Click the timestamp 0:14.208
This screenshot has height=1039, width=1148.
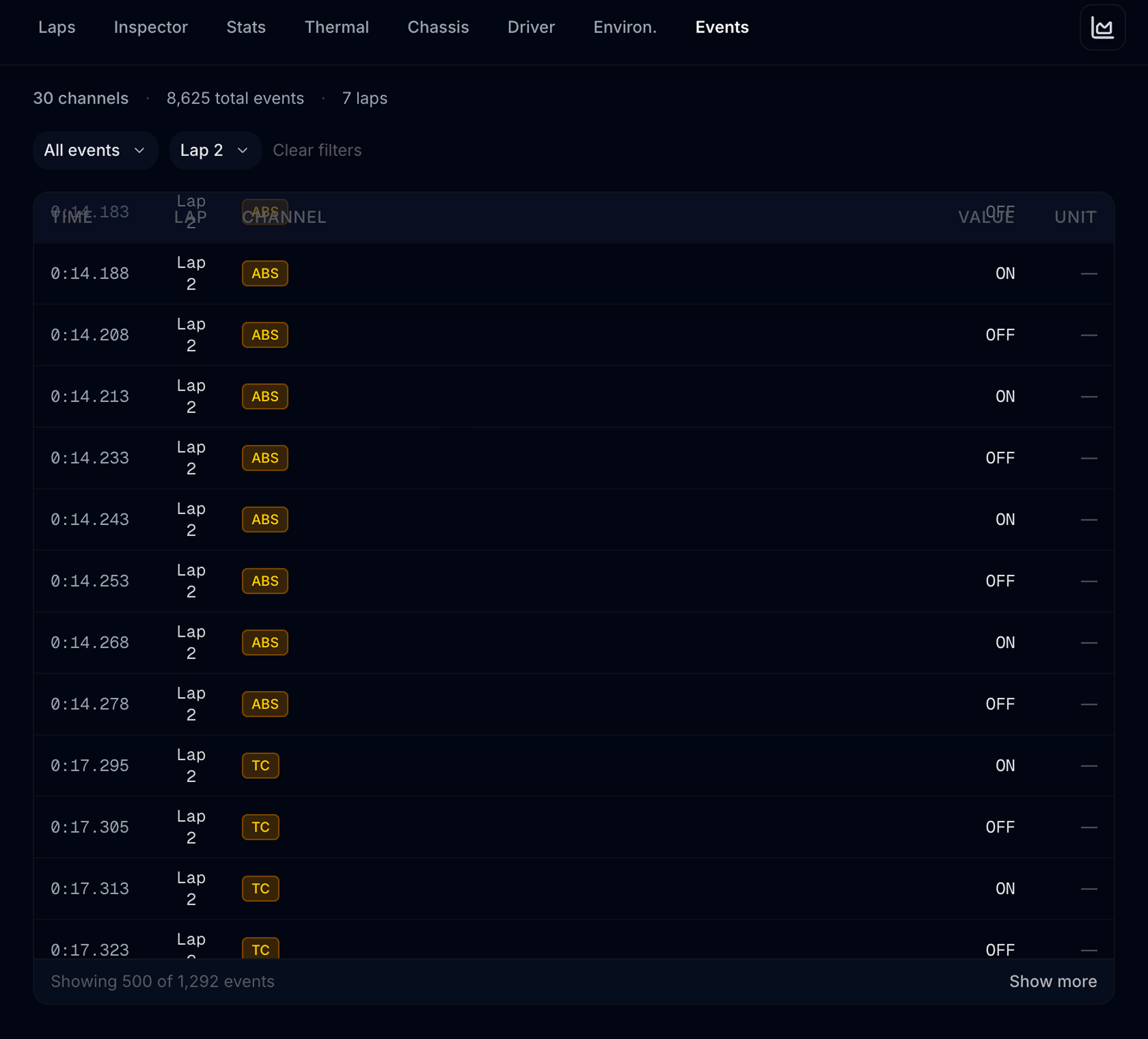pyautogui.click(x=90, y=335)
